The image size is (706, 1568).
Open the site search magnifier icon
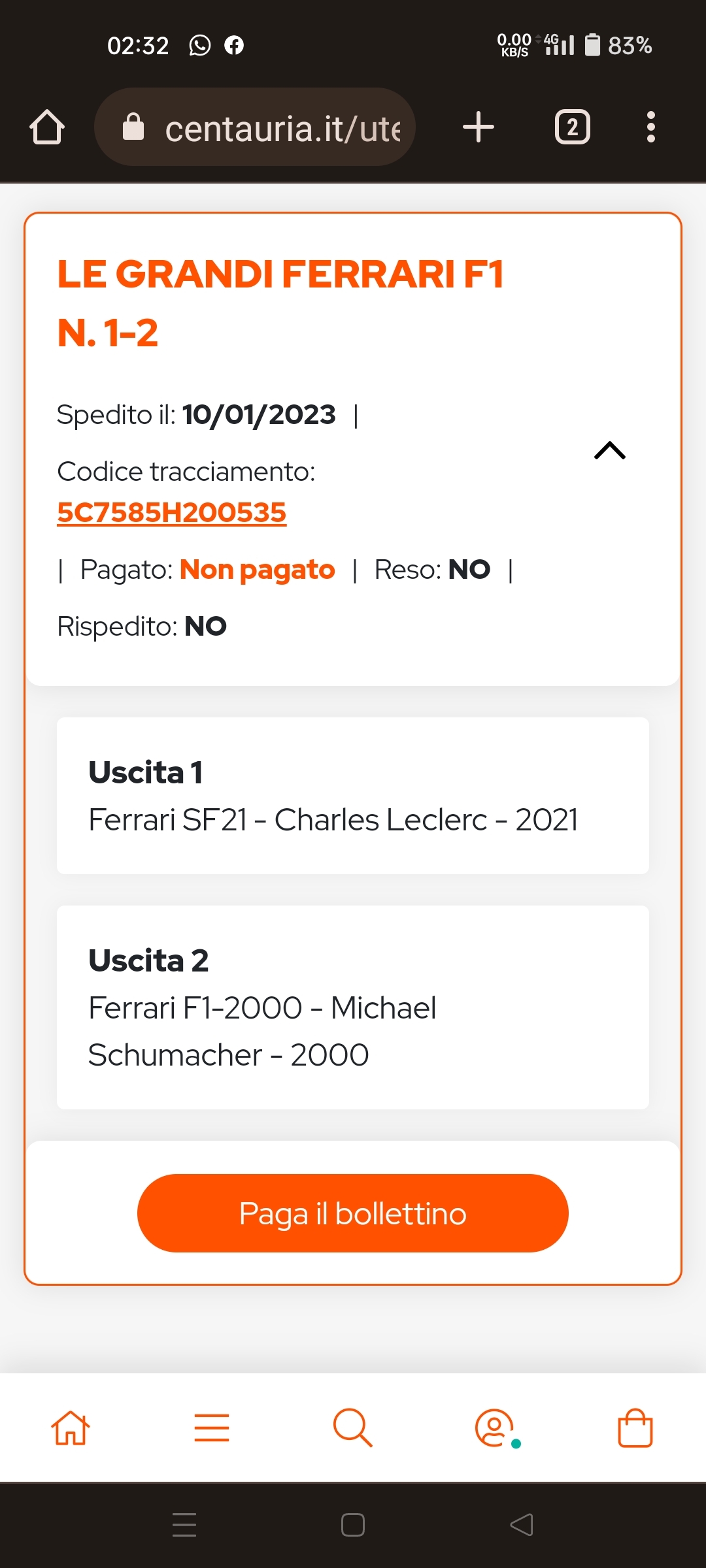click(x=353, y=1428)
